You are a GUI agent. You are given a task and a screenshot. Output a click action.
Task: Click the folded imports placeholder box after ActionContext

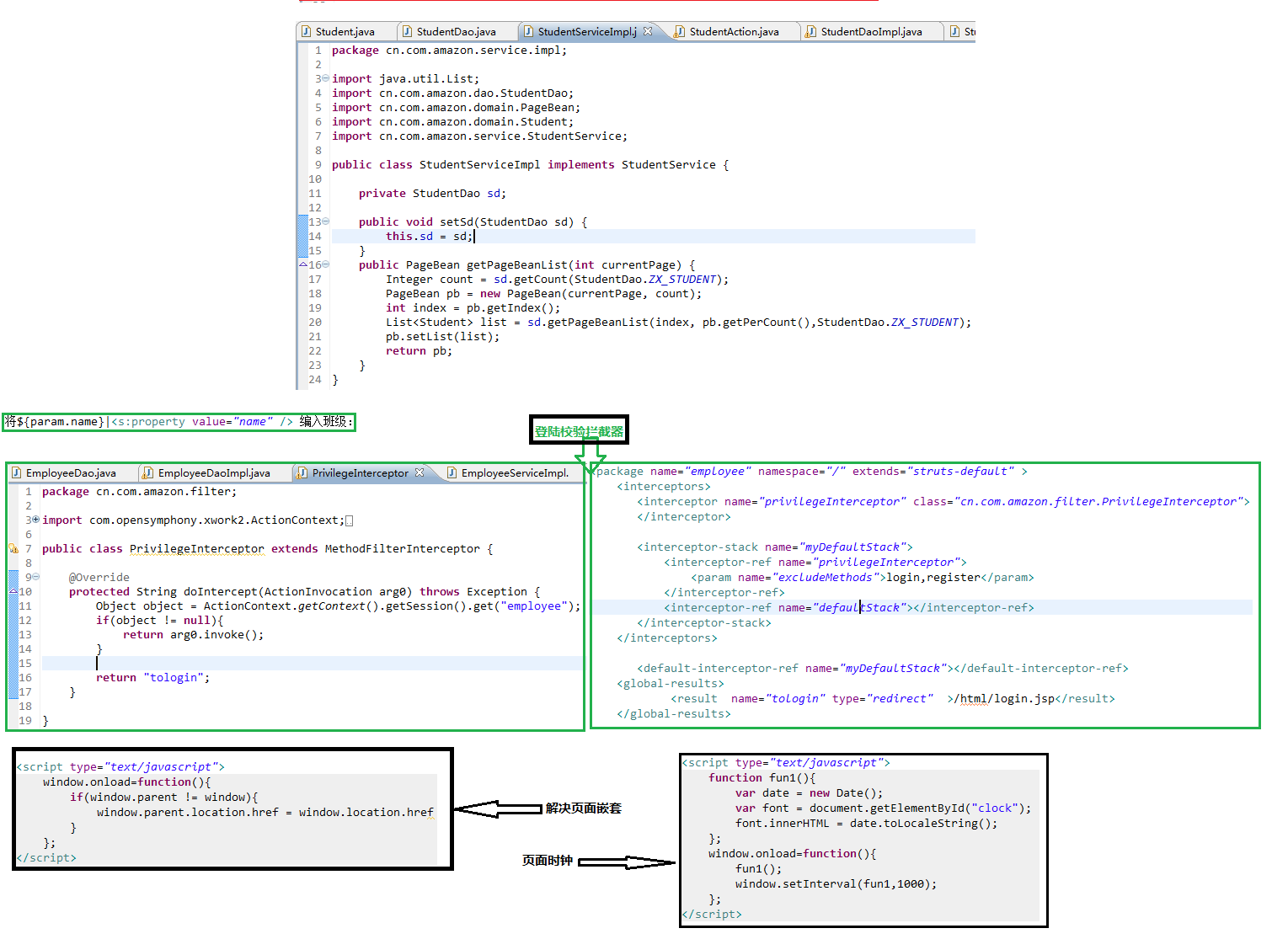(x=350, y=520)
